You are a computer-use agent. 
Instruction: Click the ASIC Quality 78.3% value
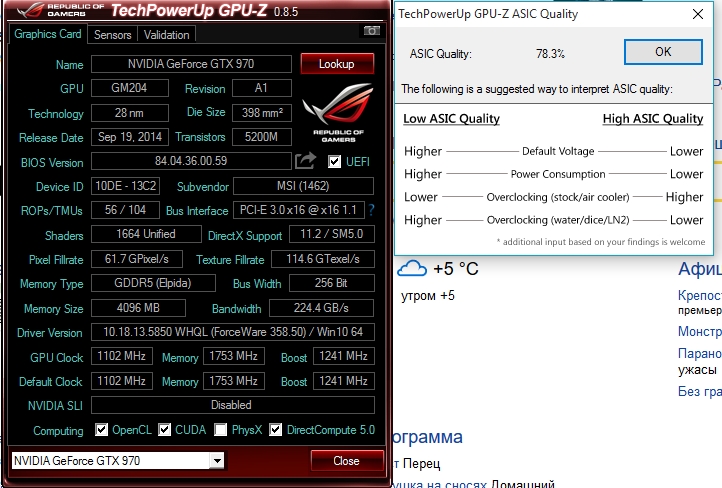[550, 54]
